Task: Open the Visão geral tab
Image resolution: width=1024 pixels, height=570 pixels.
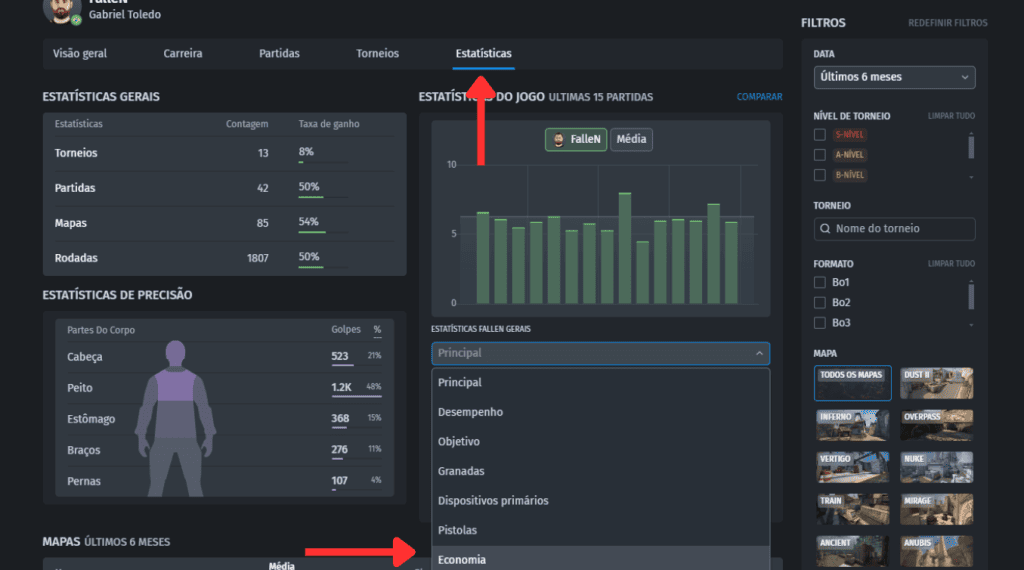Action: pyautogui.click(x=80, y=54)
